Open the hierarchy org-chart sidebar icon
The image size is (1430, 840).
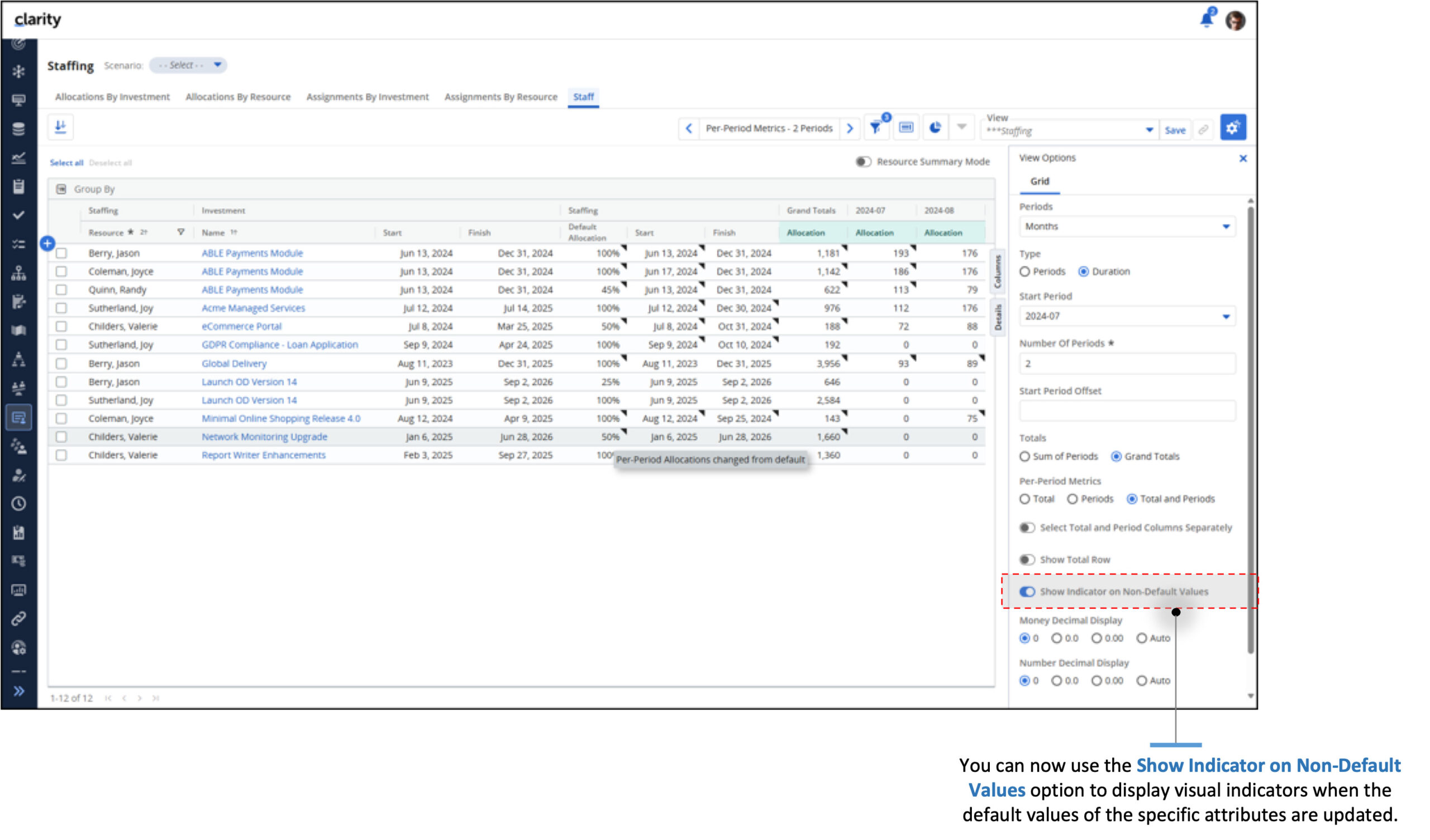[19, 274]
